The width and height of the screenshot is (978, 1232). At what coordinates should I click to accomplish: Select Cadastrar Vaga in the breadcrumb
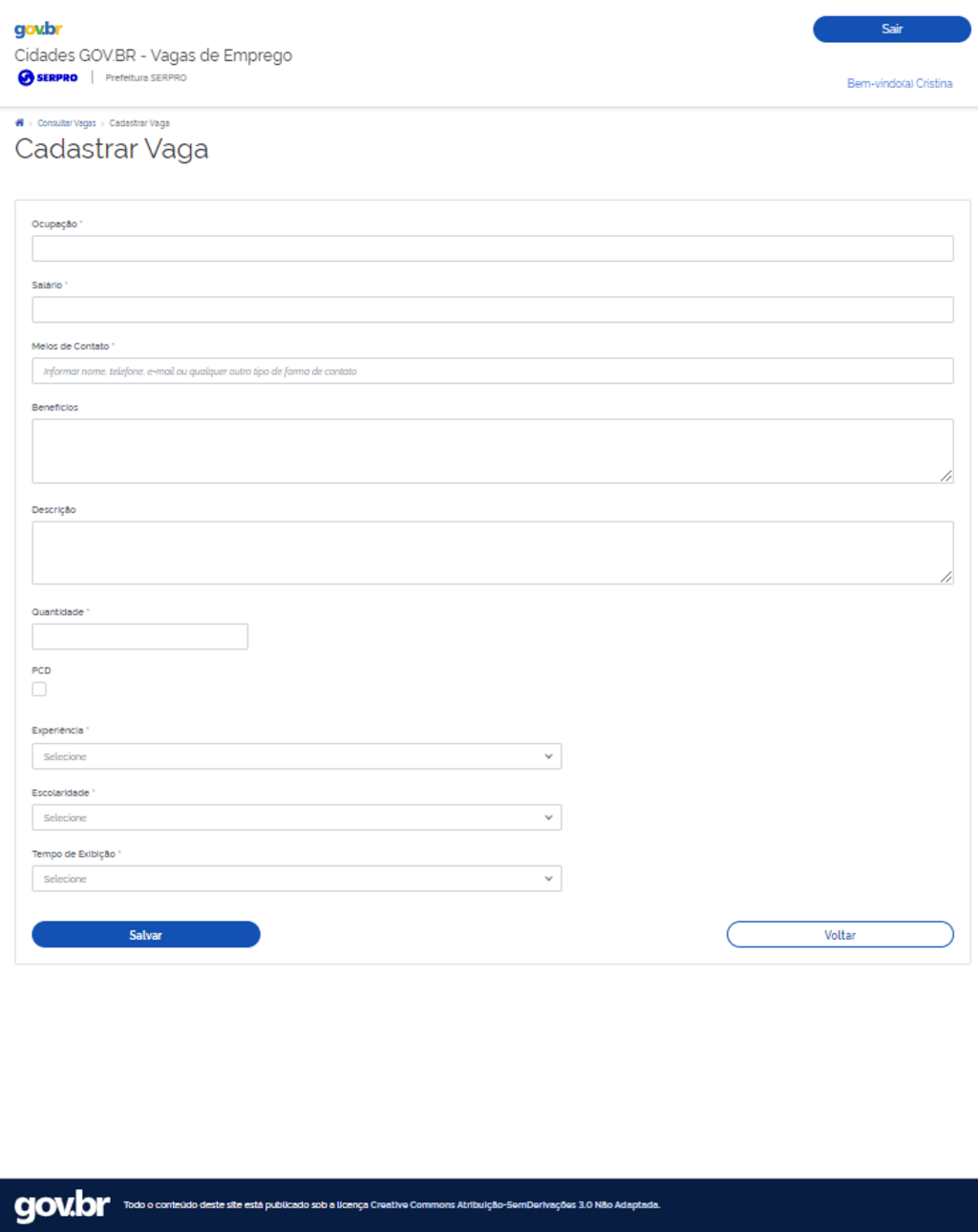139,122
